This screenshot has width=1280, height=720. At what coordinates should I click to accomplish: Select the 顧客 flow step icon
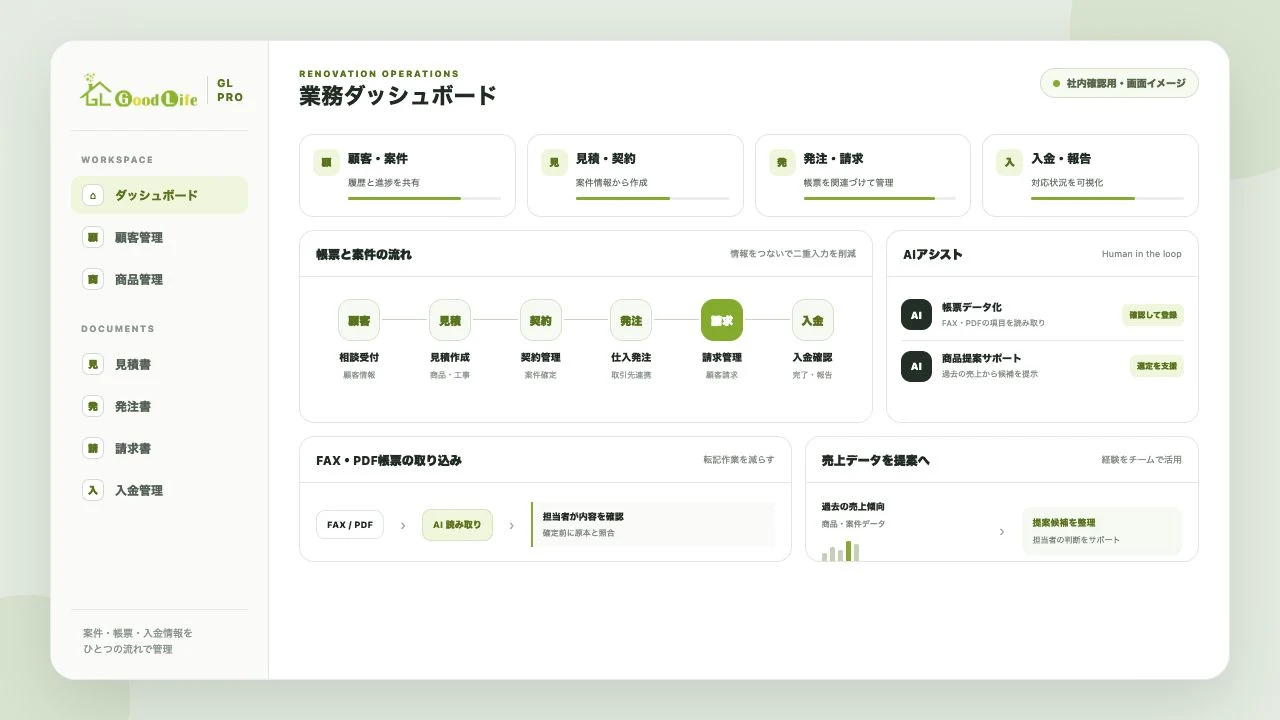click(x=359, y=320)
